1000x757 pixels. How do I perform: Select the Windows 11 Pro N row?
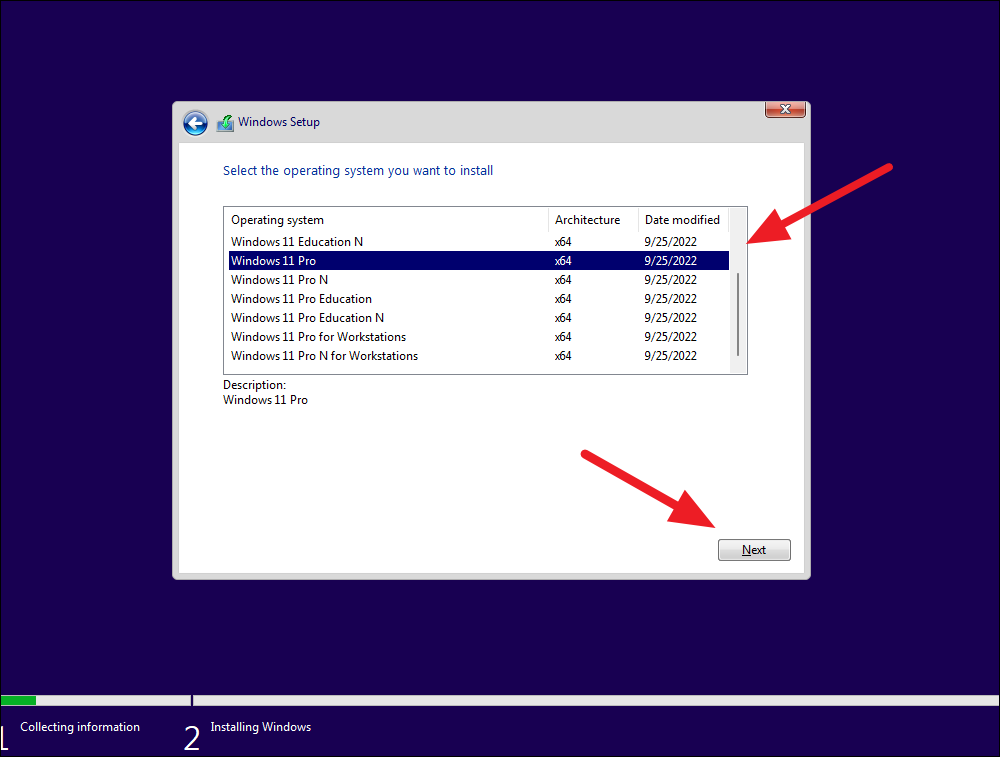pos(478,280)
